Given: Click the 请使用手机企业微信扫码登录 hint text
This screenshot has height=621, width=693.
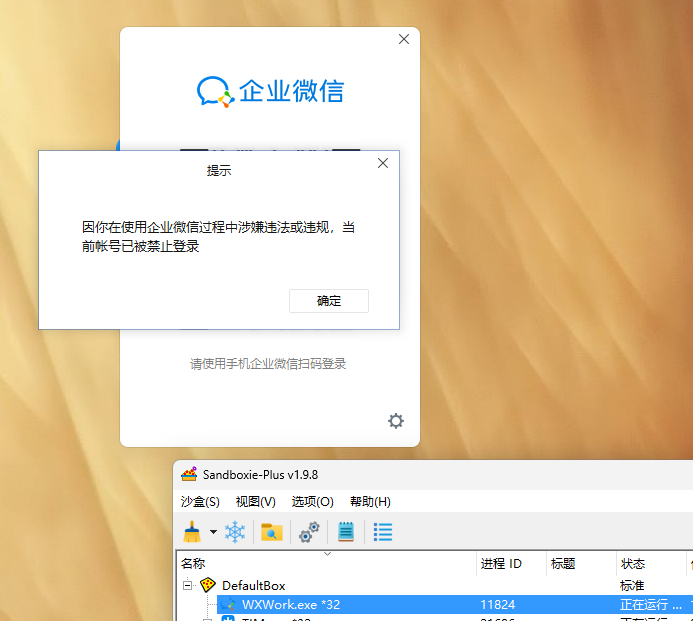Looking at the screenshot, I should point(268,364).
